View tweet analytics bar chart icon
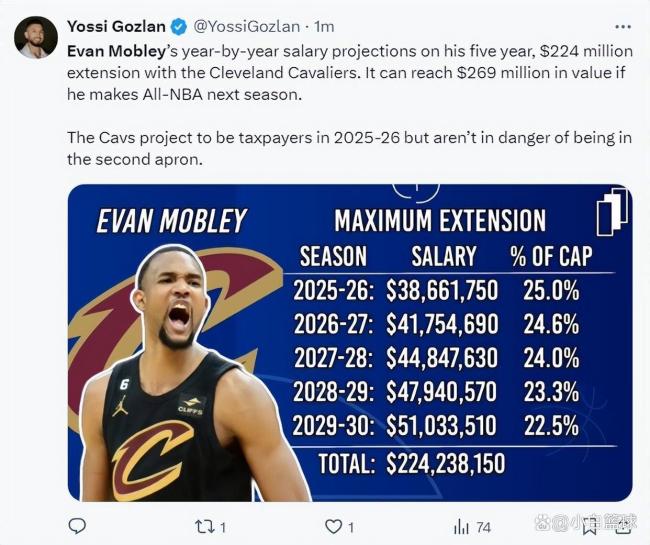The width and height of the screenshot is (650, 545). click(461, 527)
